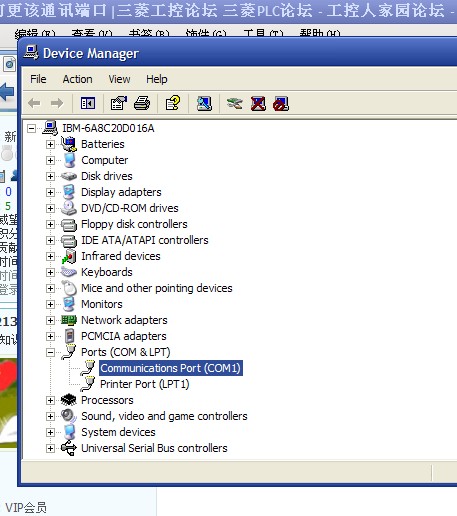Image resolution: width=457 pixels, height=516 pixels.
Task: Collapse the Ports (COM & LPT) node
Action: coord(50,352)
